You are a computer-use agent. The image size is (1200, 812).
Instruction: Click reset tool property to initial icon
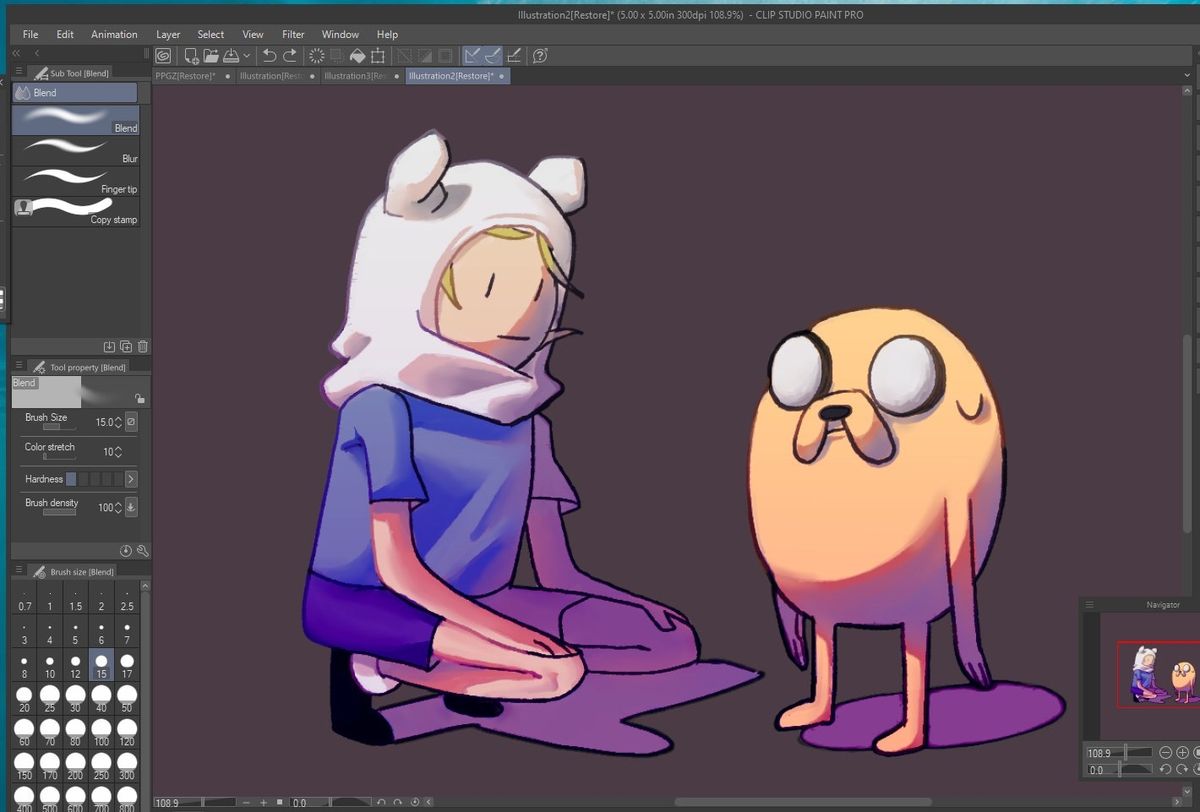pyautogui.click(x=126, y=551)
